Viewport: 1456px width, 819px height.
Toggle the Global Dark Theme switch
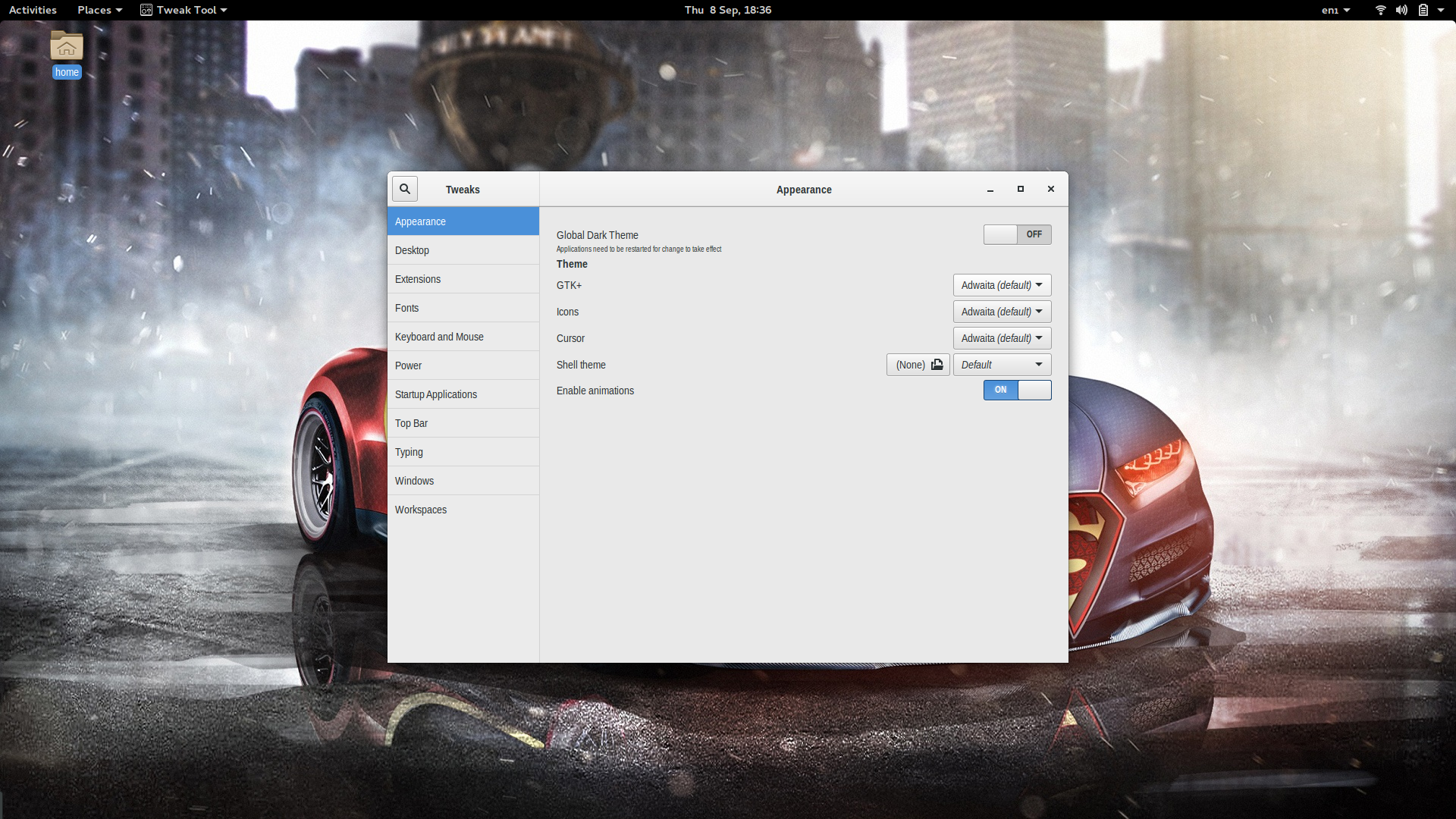click(1018, 234)
